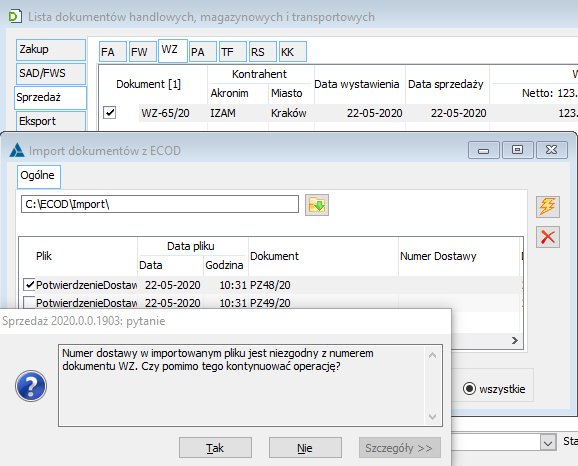Minimize the Import dokumentów z ECOD window
578x466 pixels.
(484, 150)
